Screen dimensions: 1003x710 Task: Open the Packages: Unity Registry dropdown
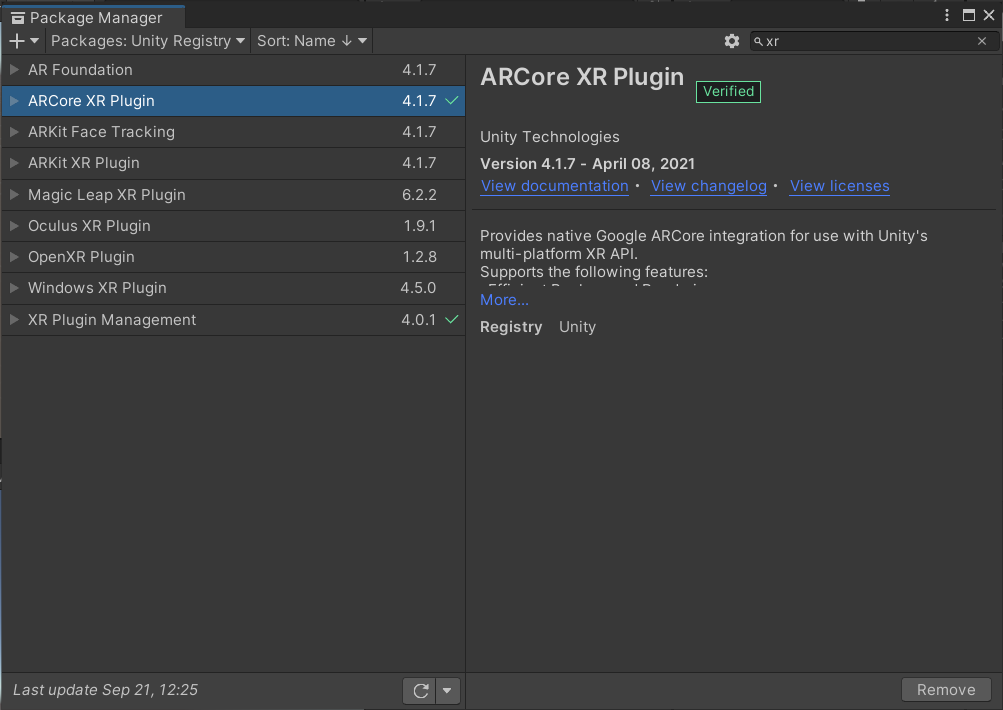tap(147, 41)
